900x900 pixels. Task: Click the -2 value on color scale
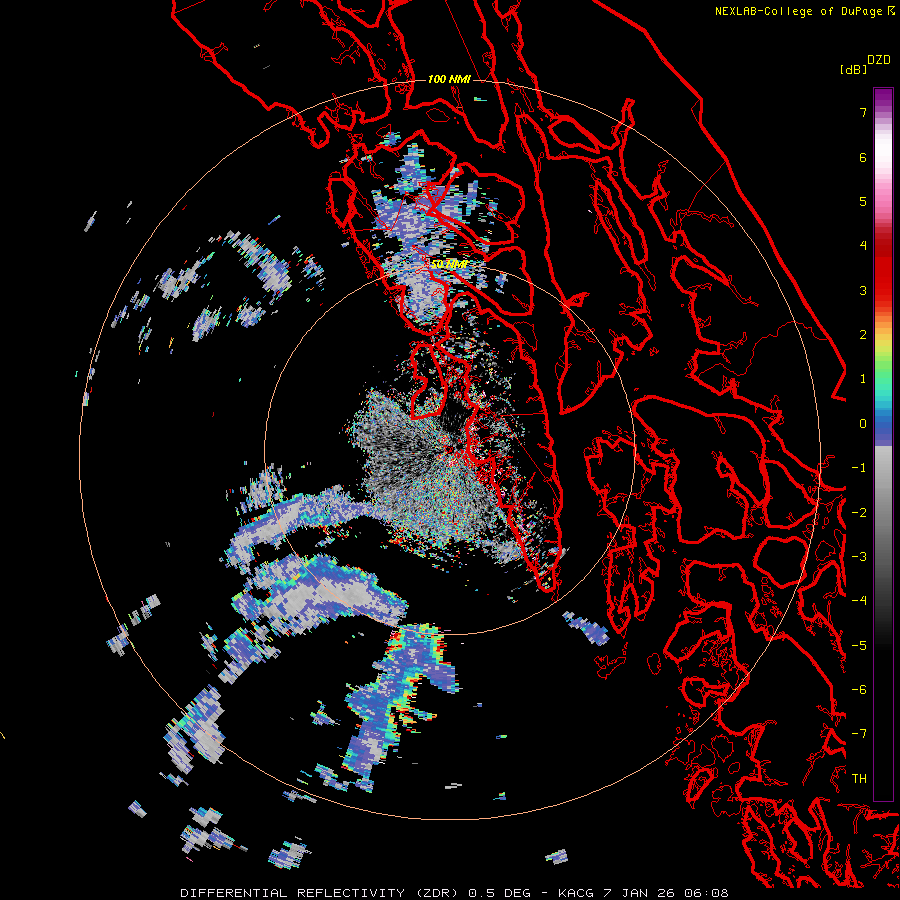[859, 513]
